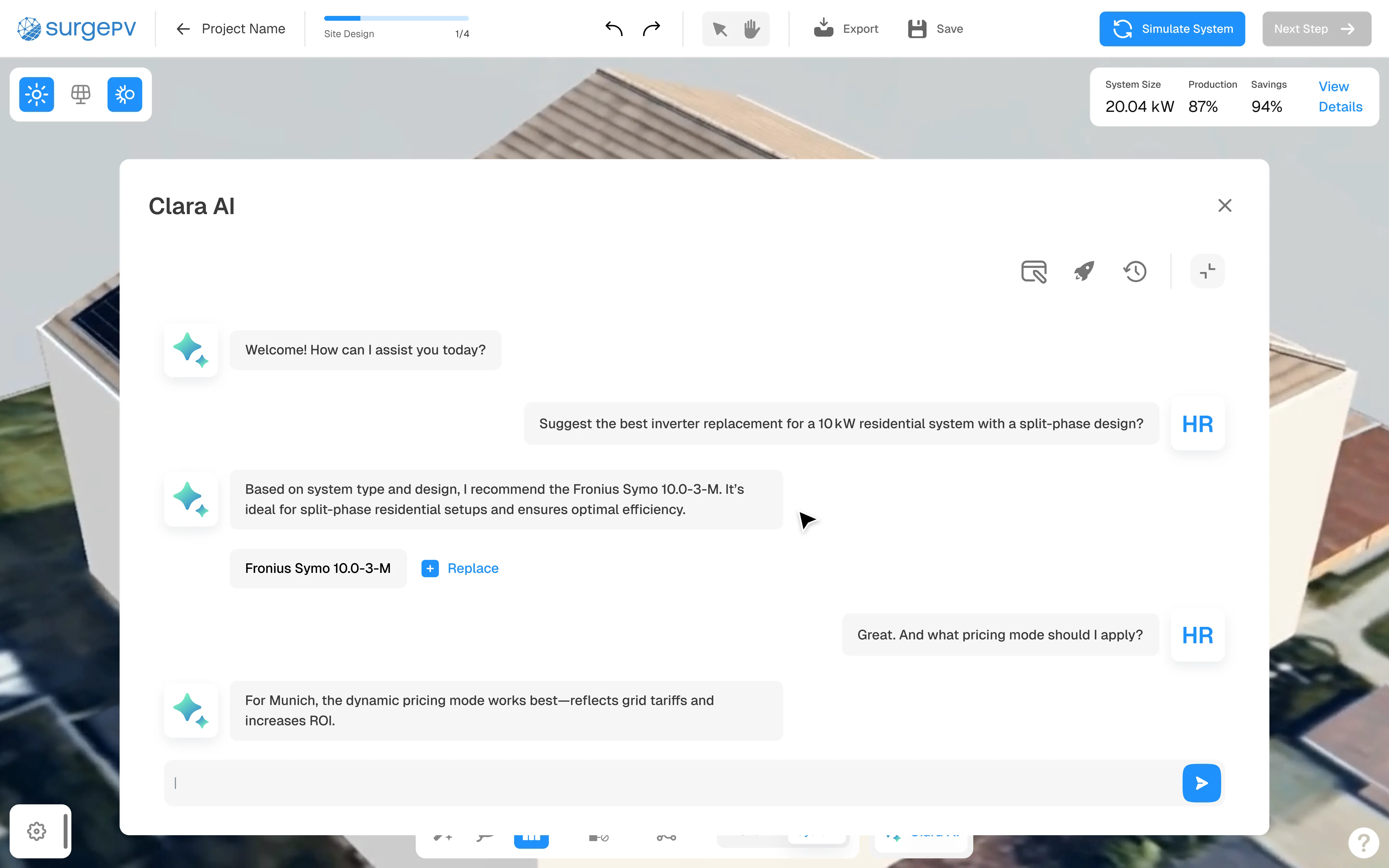1389x868 pixels.
Task: Click Clara's Fronius Symo recommendation message
Action: point(506,499)
